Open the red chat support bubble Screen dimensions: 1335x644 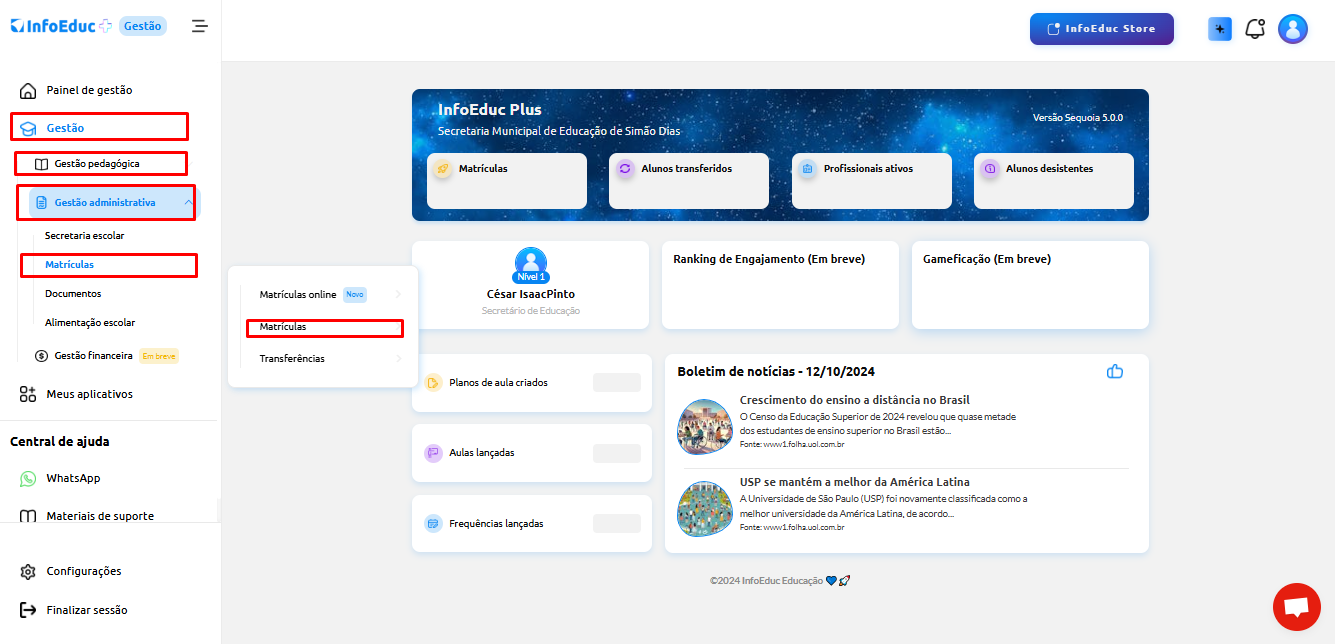coord(1297,607)
